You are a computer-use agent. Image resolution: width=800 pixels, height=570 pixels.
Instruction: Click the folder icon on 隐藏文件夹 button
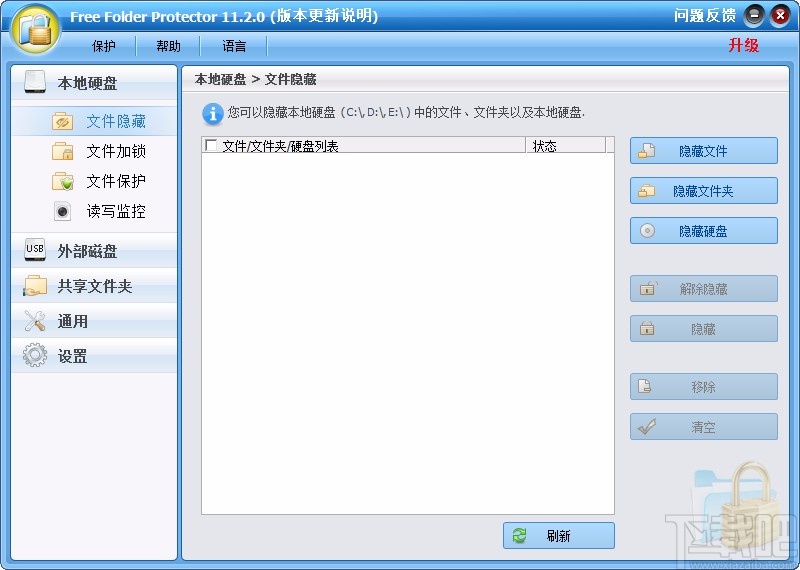pos(646,191)
